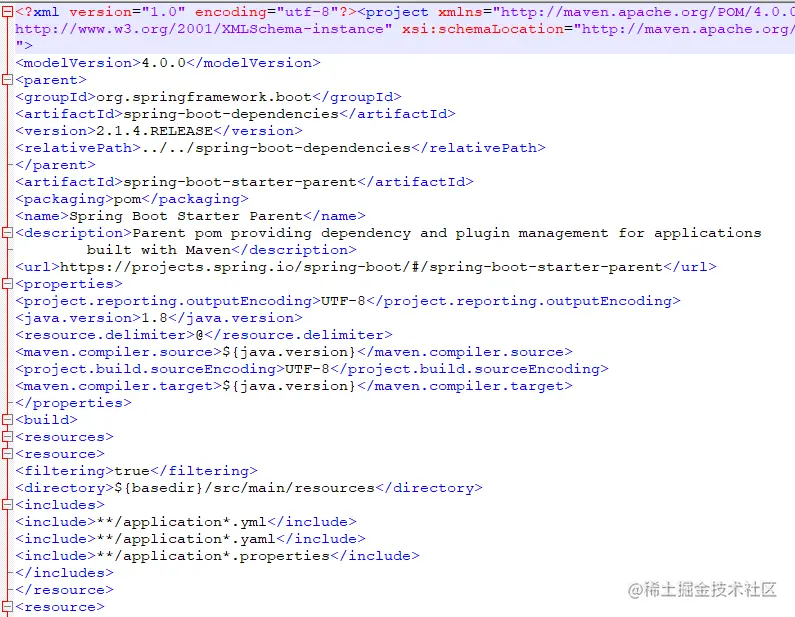The image size is (795, 617).
Task: Click the www.w3.org XMLSchema-instance URL
Action: 199,29
